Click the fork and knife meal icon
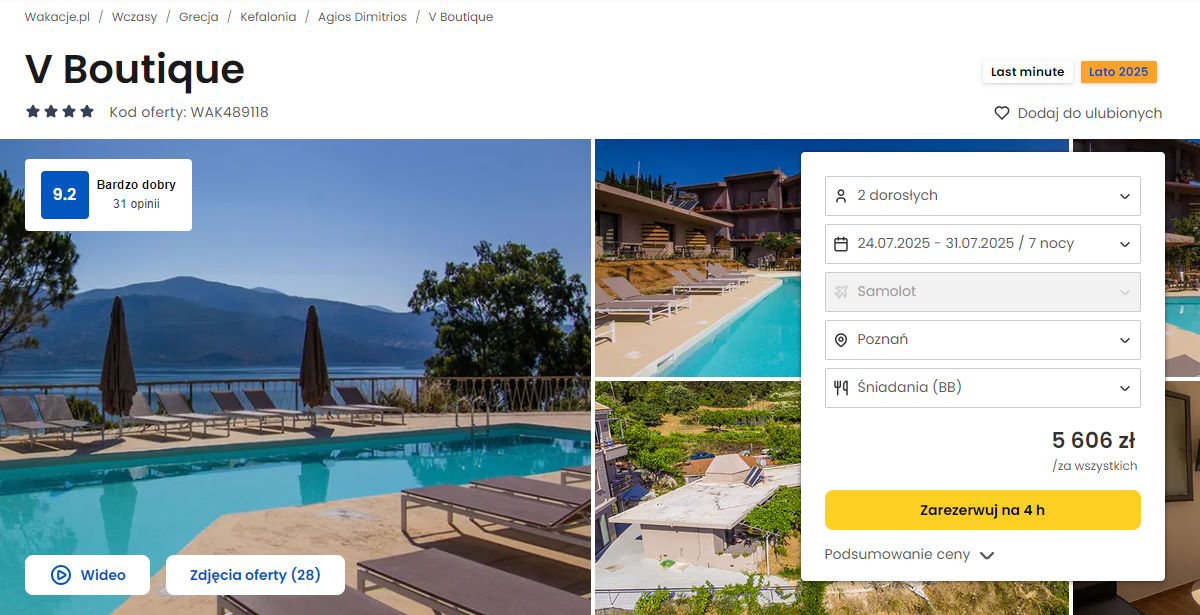 (841, 388)
